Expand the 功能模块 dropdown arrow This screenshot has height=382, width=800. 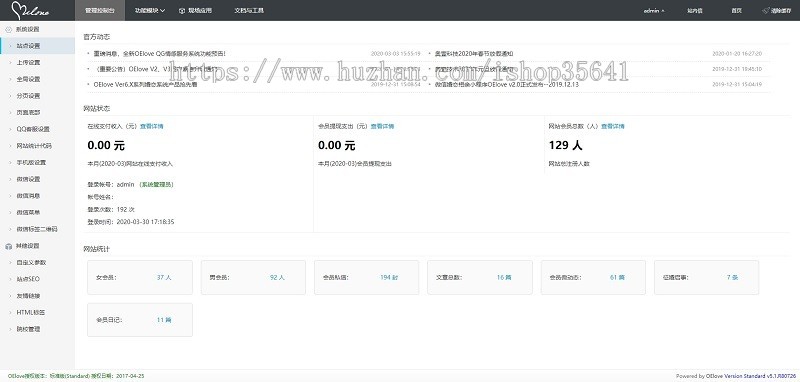coord(162,11)
